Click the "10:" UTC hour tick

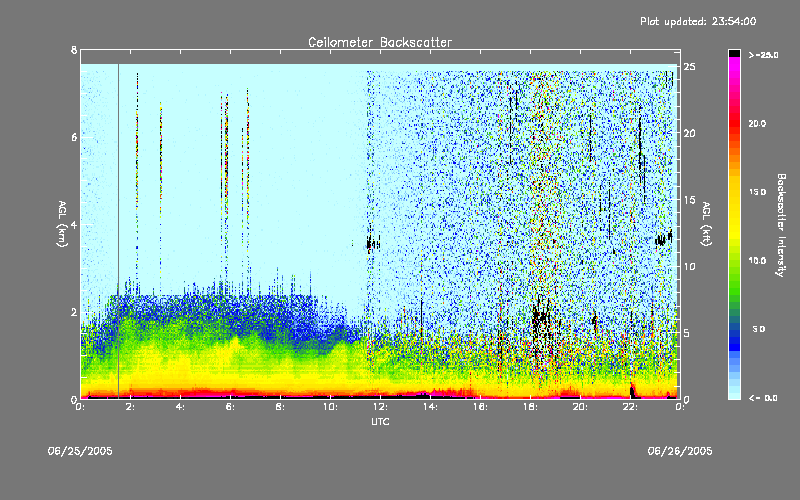click(x=331, y=407)
